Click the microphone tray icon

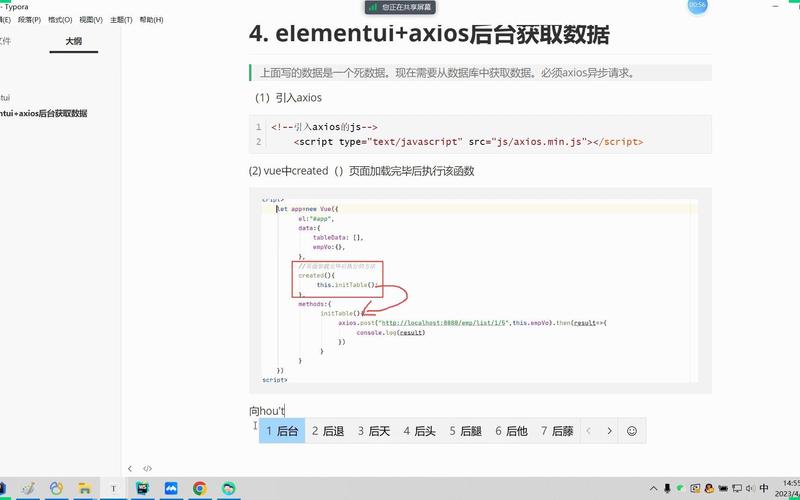[667, 489]
